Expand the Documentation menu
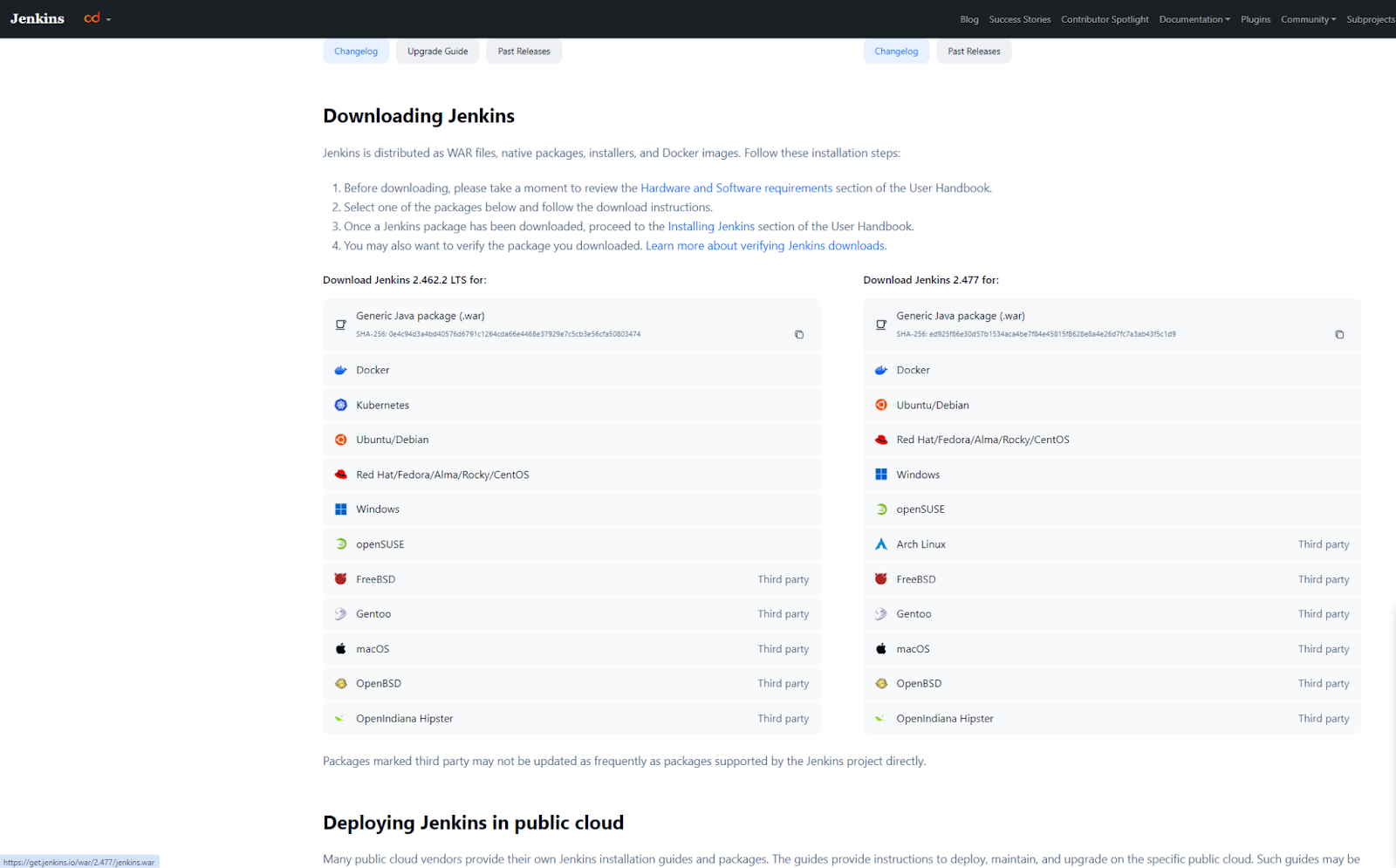This screenshot has height=868, width=1396. coord(1194,19)
